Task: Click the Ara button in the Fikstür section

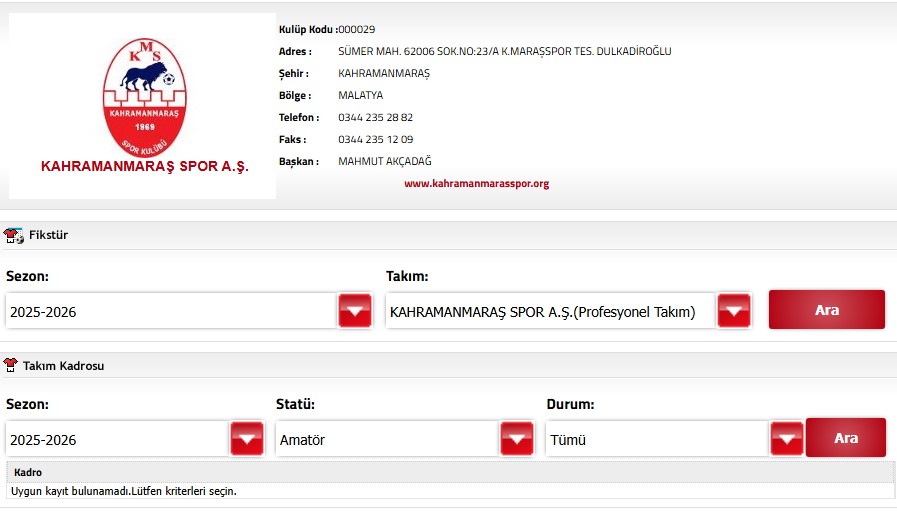Action: (x=827, y=309)
